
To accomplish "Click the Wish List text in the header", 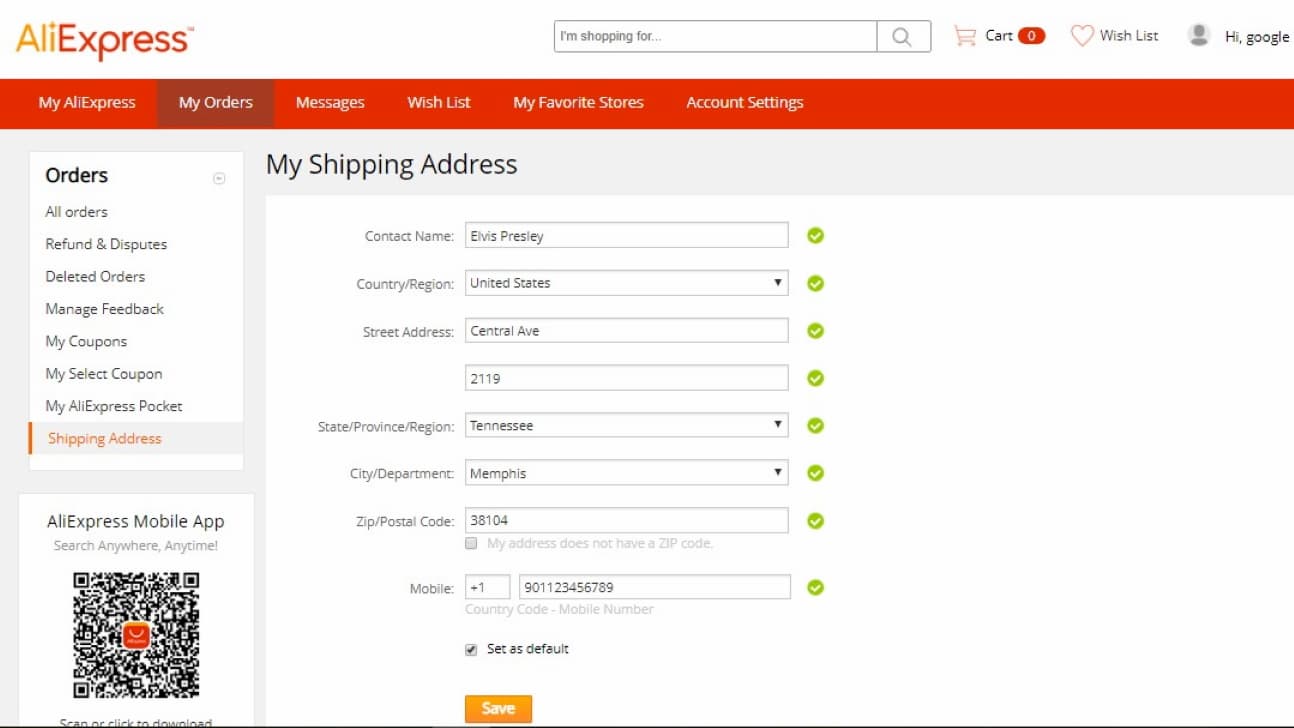I will pos(1129,35).
